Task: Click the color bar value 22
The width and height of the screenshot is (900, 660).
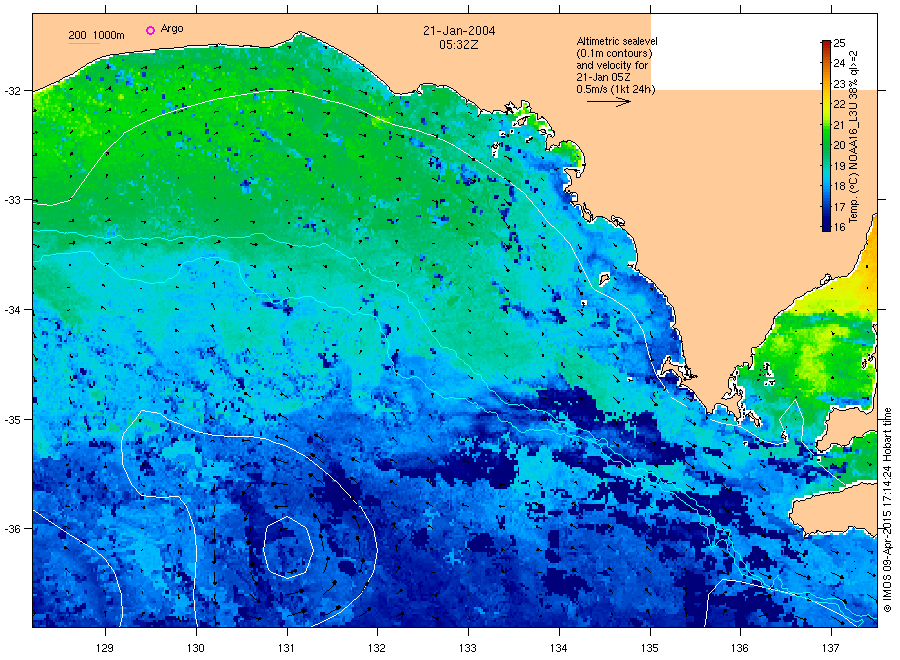Action: click(x=839, y=104)
